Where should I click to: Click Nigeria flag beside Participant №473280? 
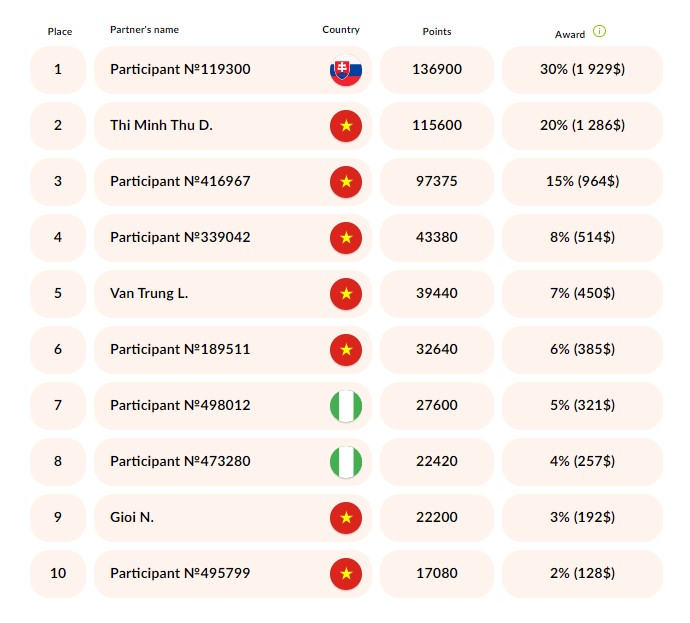pyautogui.click(x=346, y=462)
